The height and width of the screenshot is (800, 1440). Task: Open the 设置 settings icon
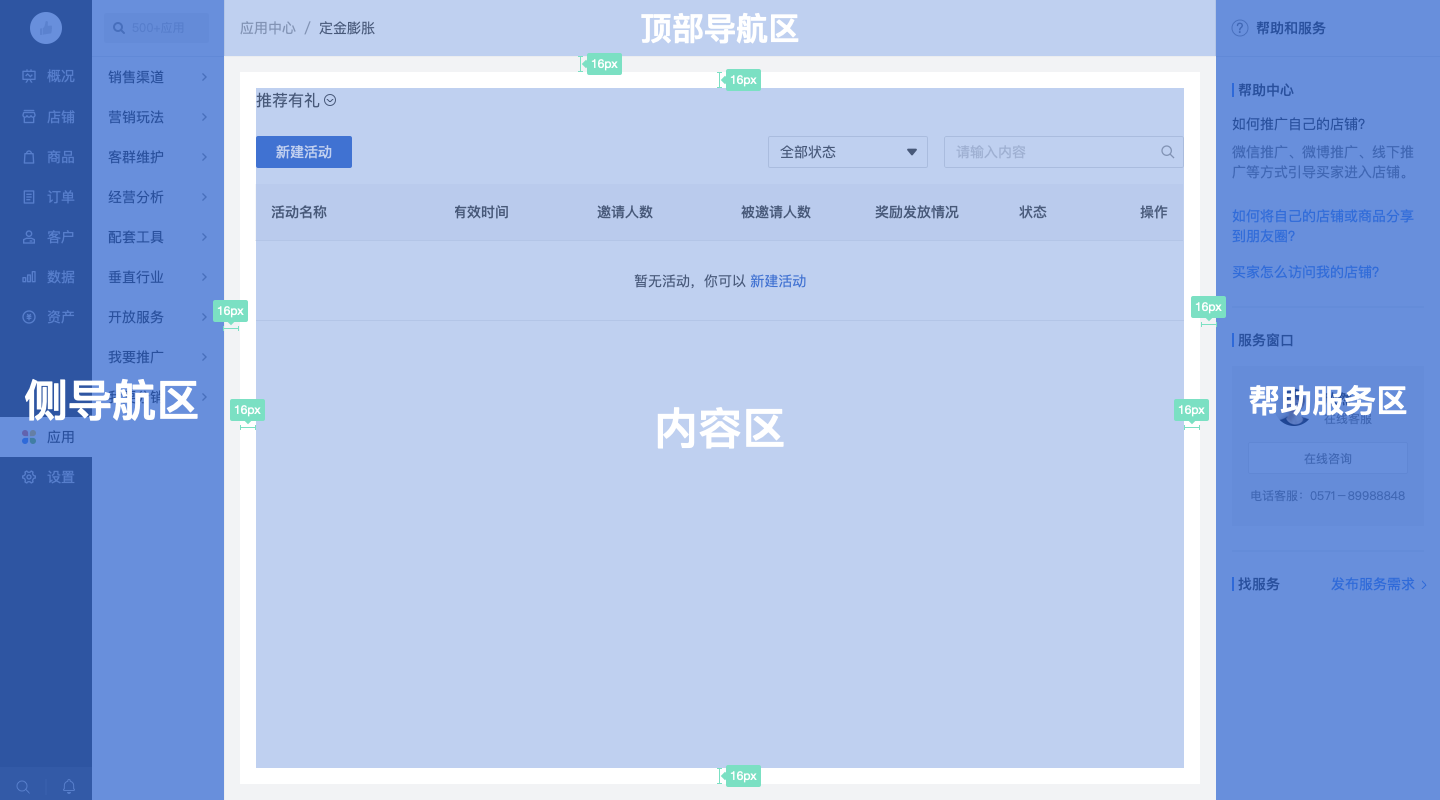pyautogui.click(x=31, y=476)
